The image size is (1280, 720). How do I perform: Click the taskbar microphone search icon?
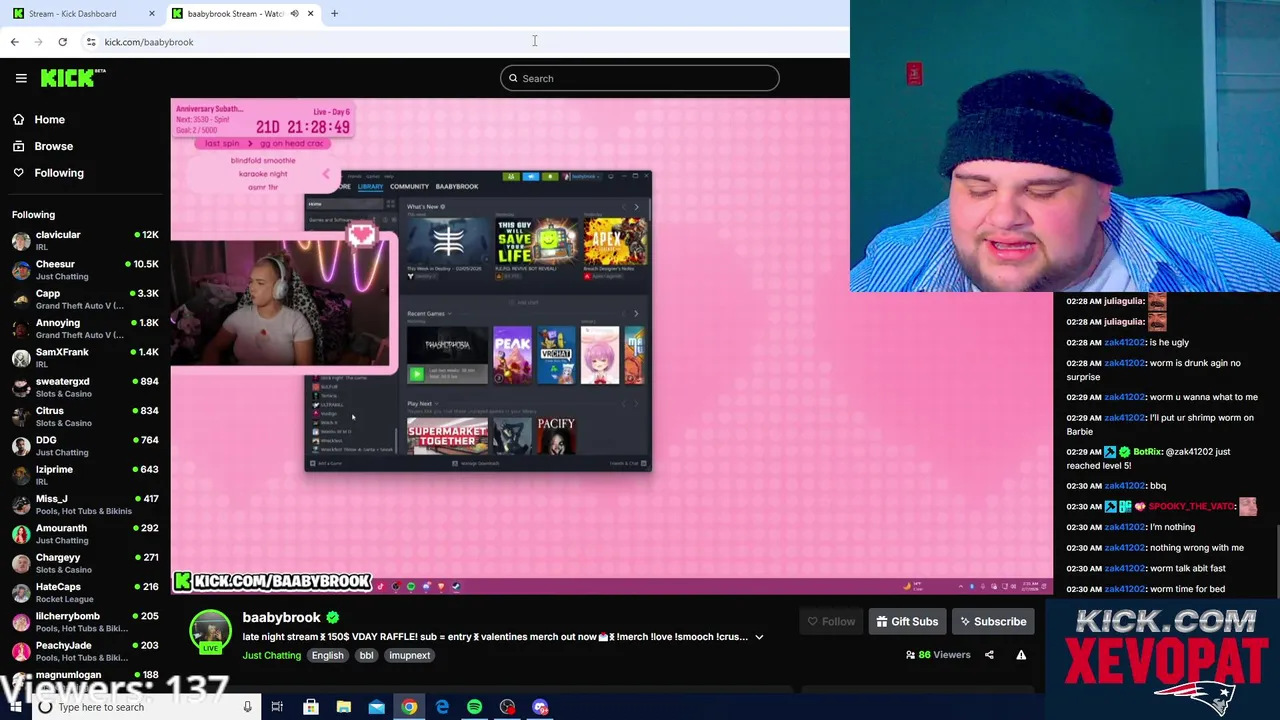tap(247, 707)
